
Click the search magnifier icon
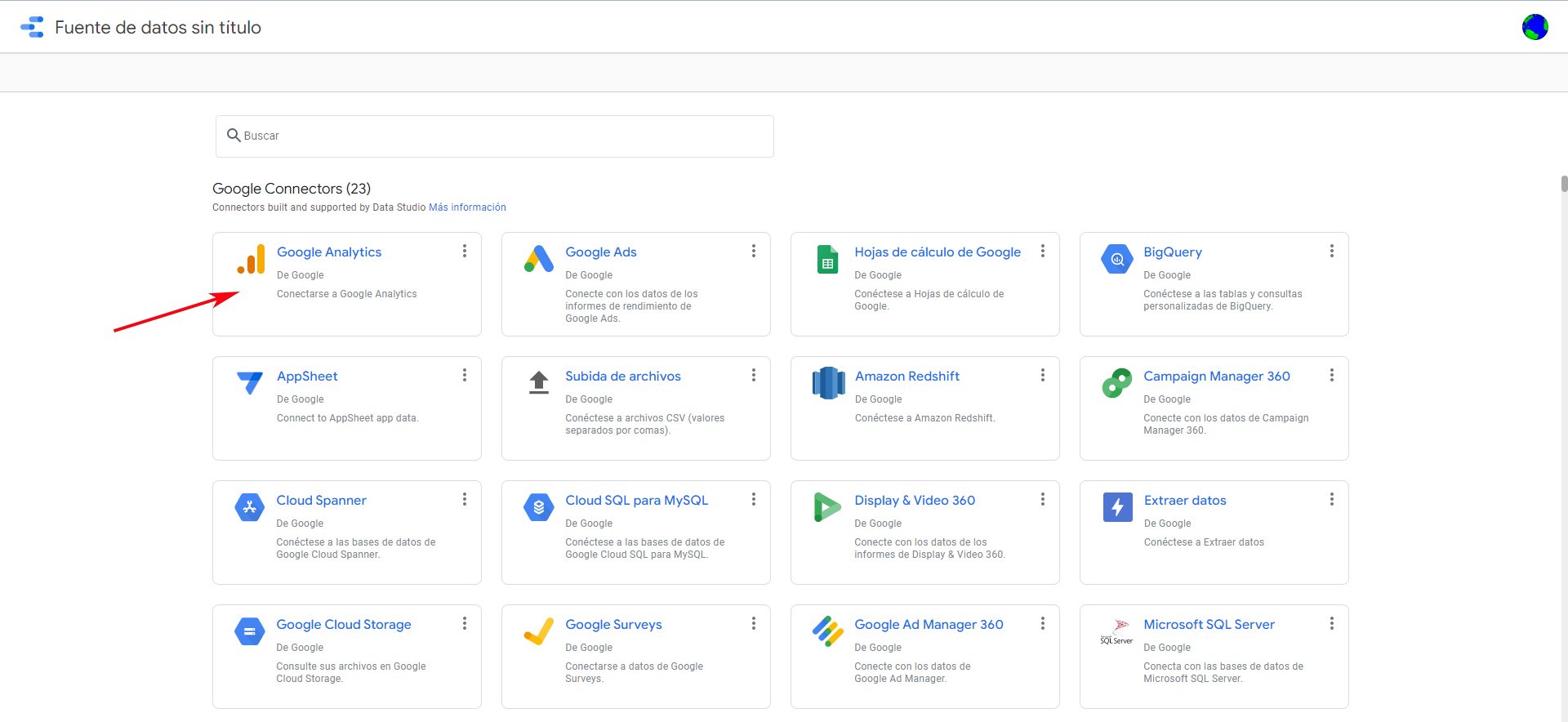[x=234, y=136]
